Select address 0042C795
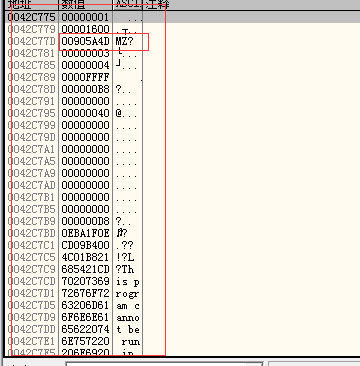The height and width of the screenshot is (366, 360). tap(33, 113)
